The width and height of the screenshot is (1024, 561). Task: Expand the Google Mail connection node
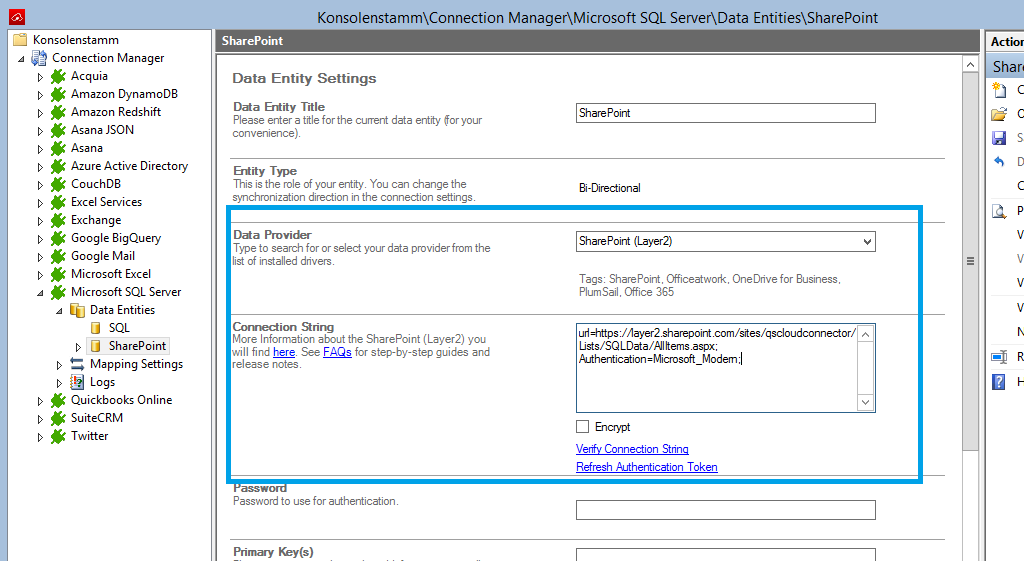coord(40,257)
